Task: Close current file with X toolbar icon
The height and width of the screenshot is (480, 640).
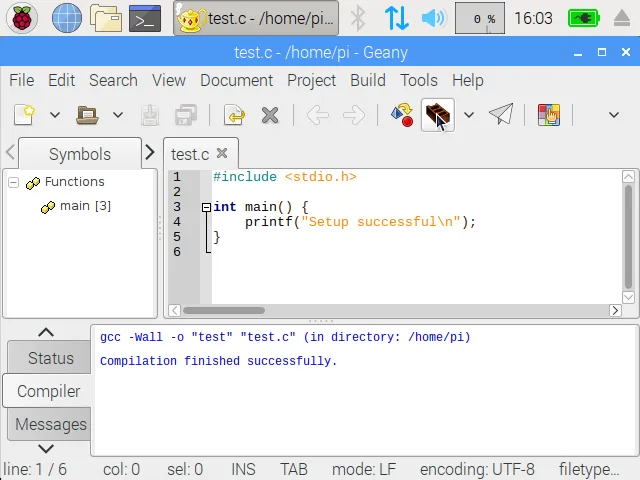Action: [x=270, y=115]
